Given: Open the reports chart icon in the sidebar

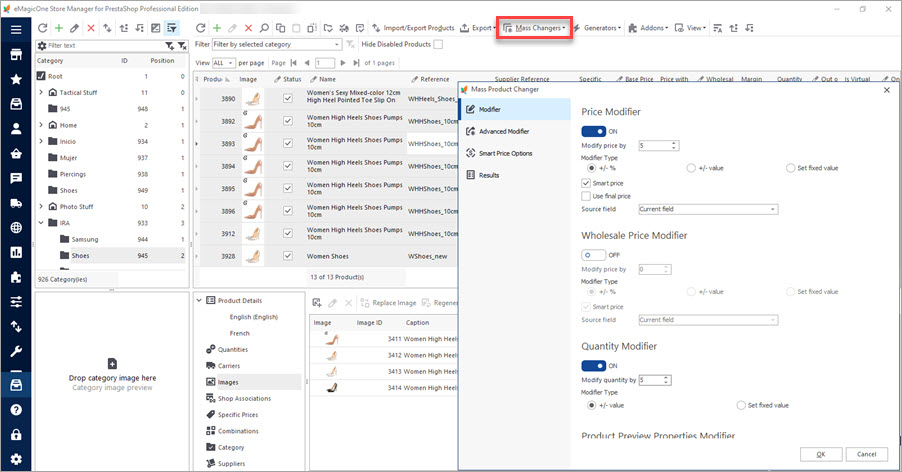Looking at the screenshot, I should (x=16, y=252).
